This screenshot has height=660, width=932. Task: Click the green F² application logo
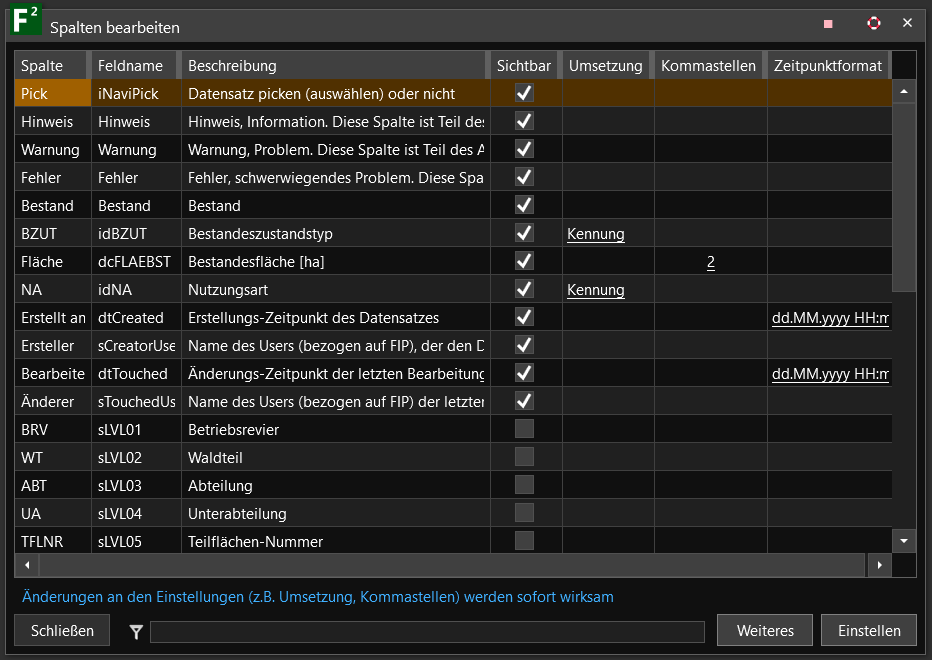click(25, 22)
